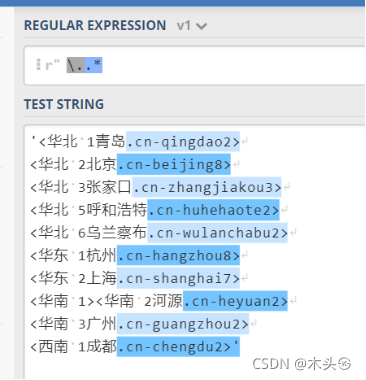This screenshot has height=380, width=366.
Task: Click the .cn-chengdu2> match highlight
Action: point(178,347)
